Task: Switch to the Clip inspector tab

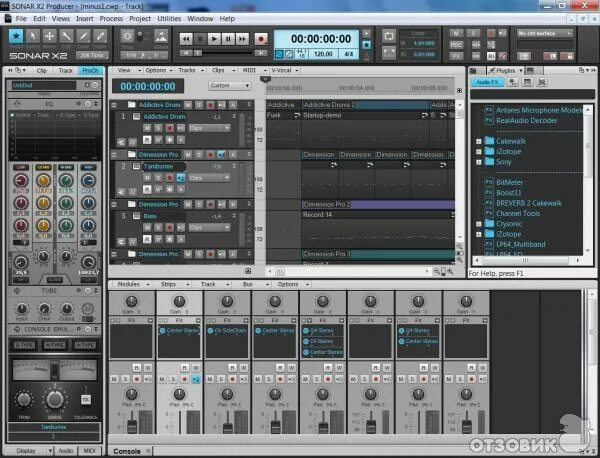Action: click(42, 70)
